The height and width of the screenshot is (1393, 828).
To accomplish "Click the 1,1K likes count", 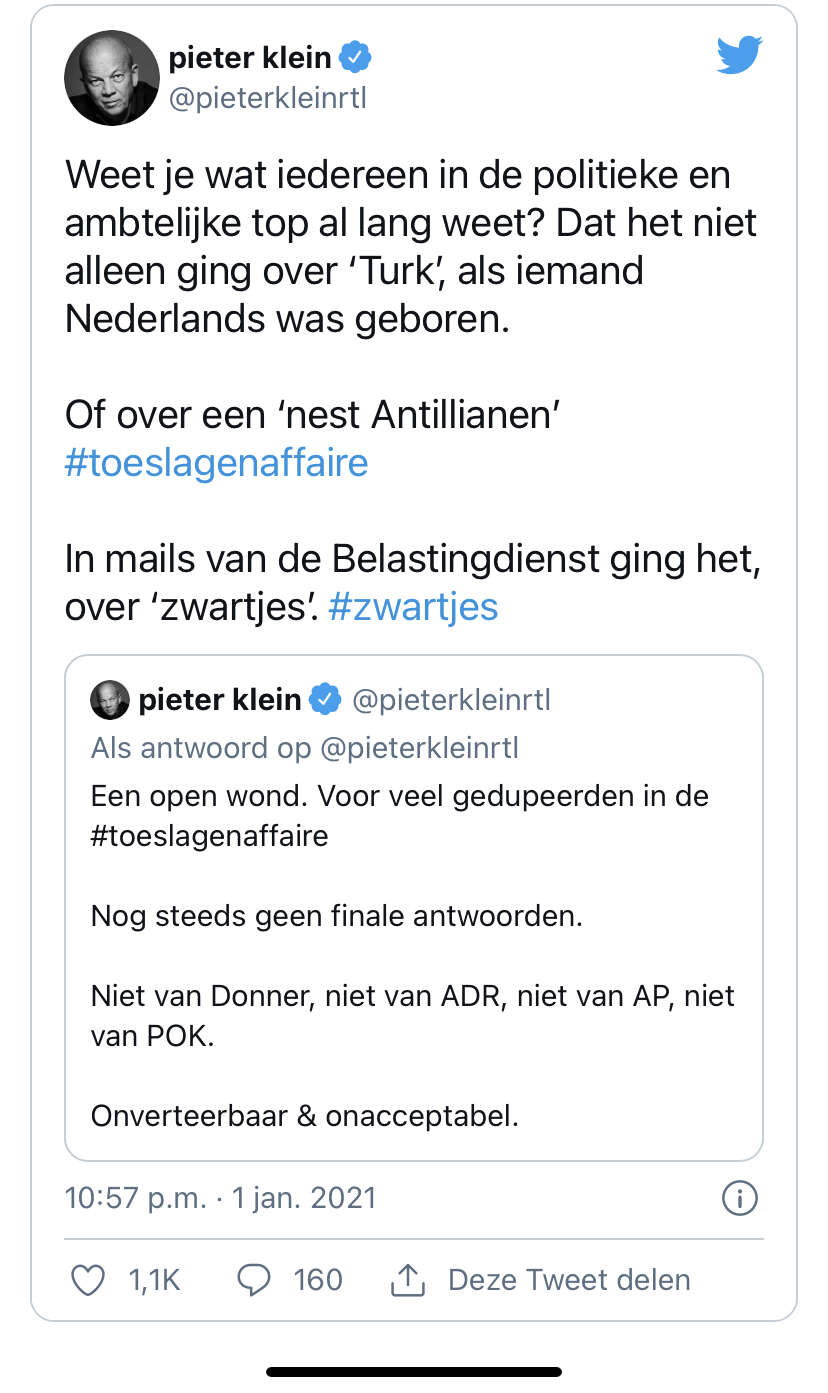I will [155, 1280].
